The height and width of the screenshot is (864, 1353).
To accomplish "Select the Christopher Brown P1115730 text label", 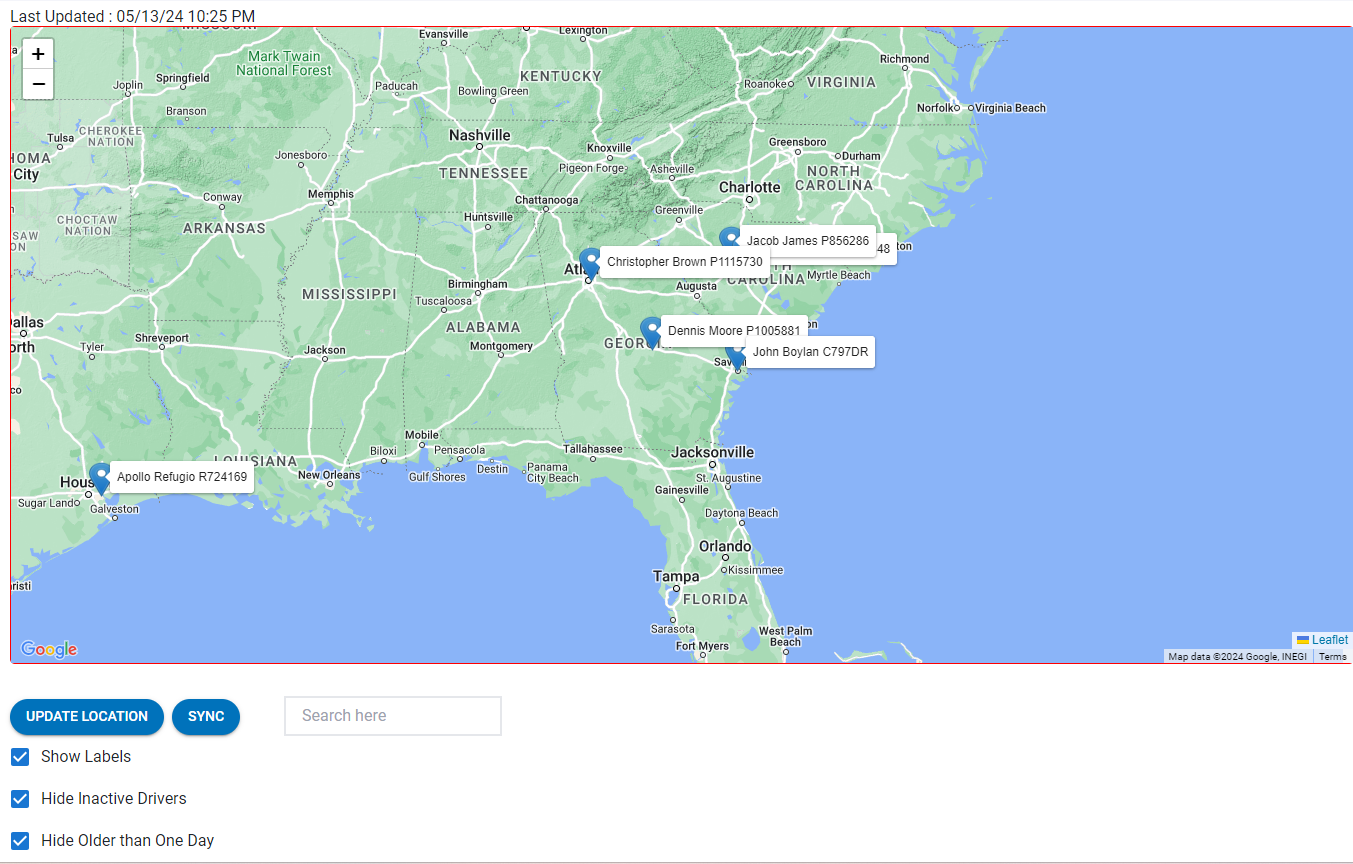I will [x=685, y=262].
